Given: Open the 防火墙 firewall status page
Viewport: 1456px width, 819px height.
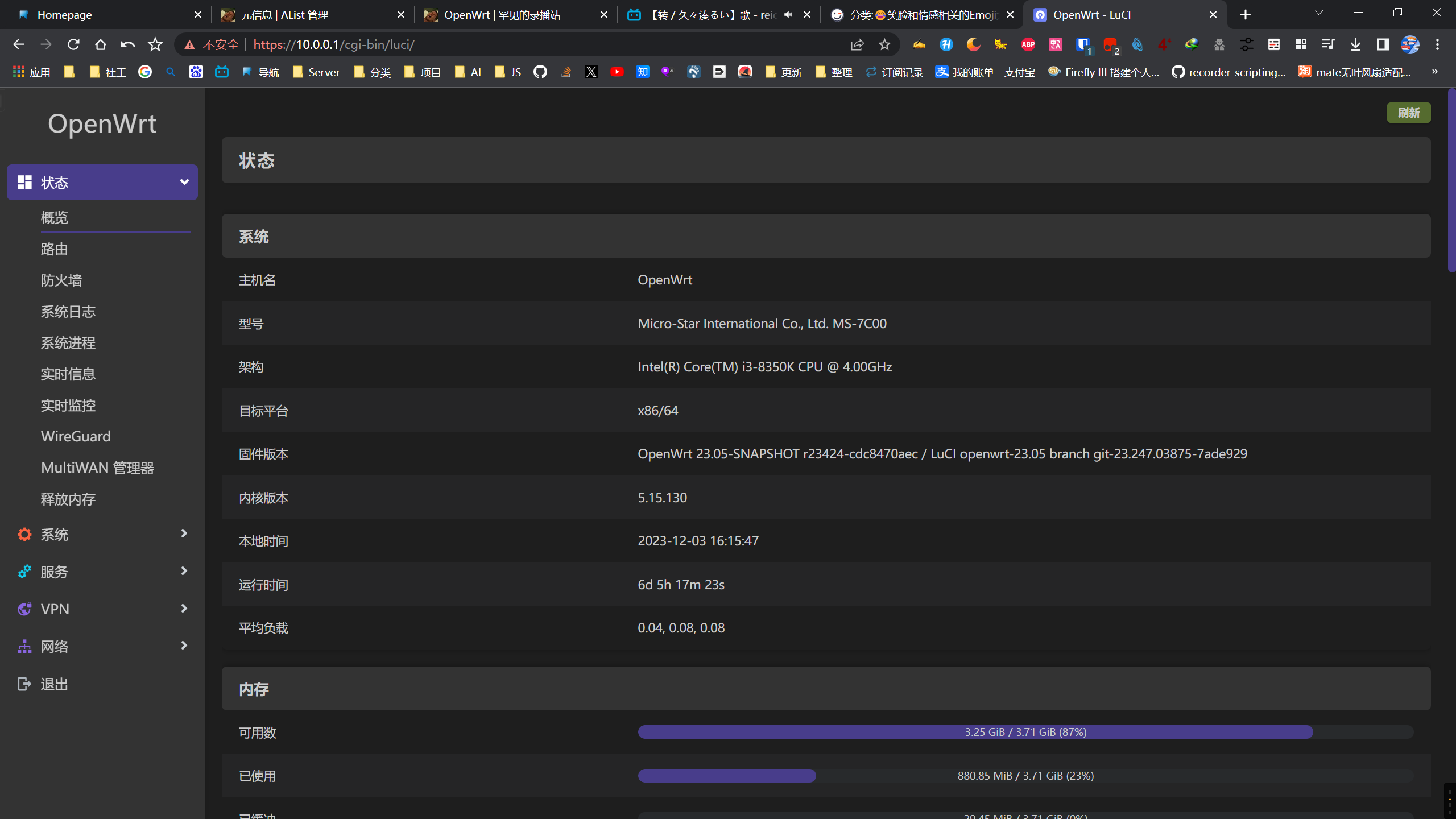Looking at the screenshot, I should (x=61, y=280).
